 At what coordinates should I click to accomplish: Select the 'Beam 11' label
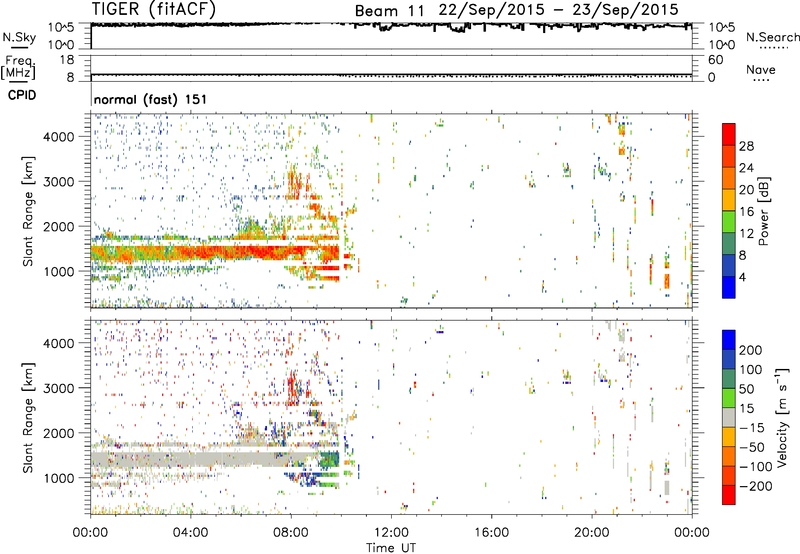[x=389, y=11]
